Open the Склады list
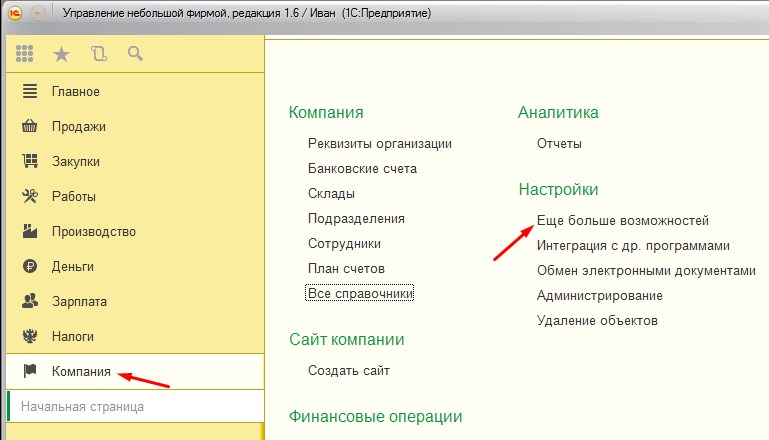 coord(331,194)
